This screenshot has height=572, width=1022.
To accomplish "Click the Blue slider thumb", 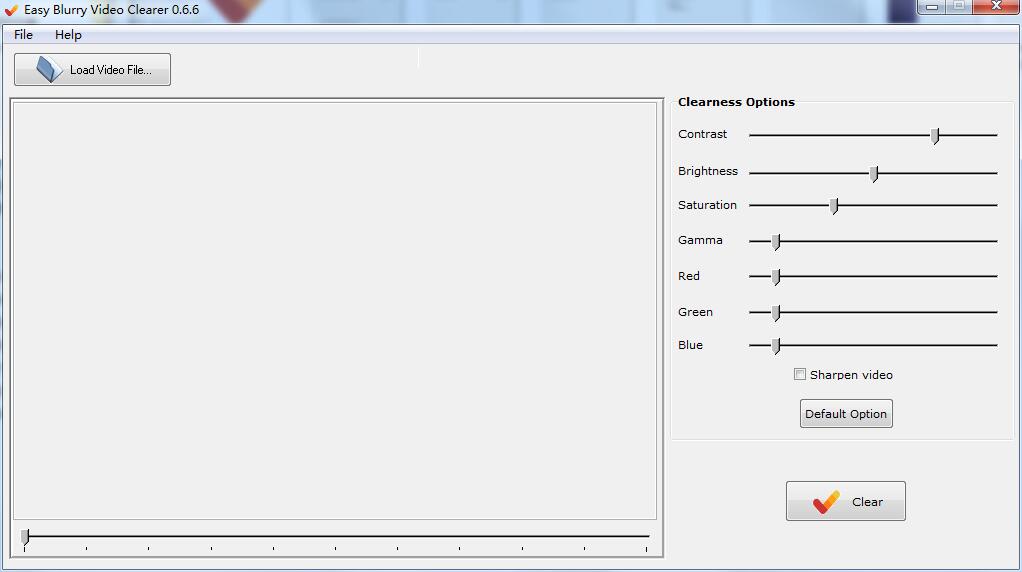I will pos(776,345).
